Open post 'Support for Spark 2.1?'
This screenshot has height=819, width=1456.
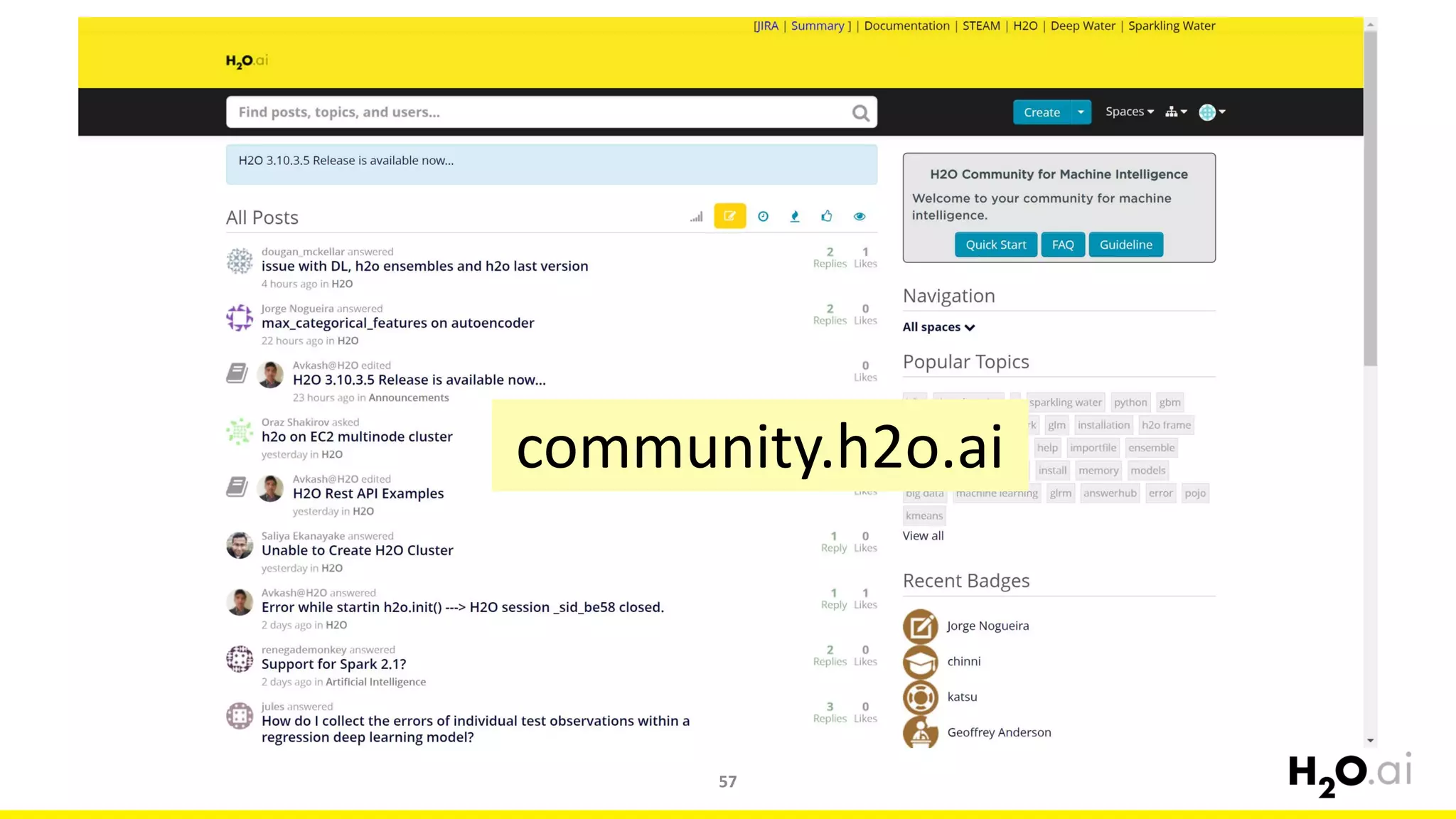[x=333, y=664]
